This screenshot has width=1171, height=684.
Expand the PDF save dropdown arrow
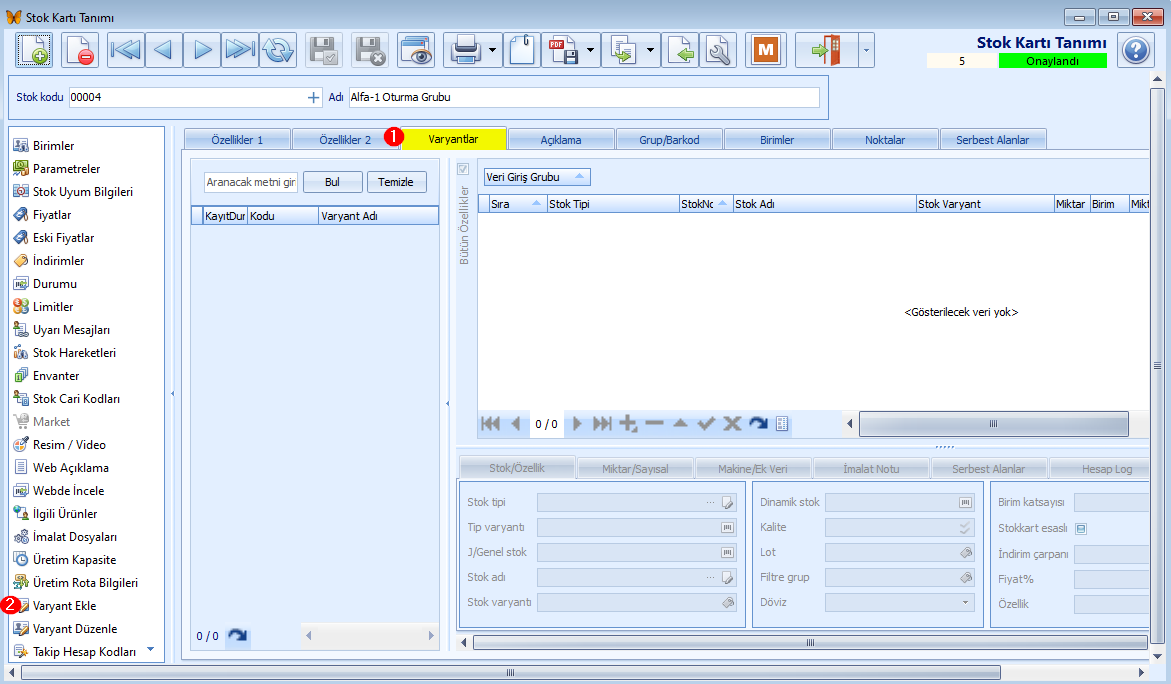(592, 50)
